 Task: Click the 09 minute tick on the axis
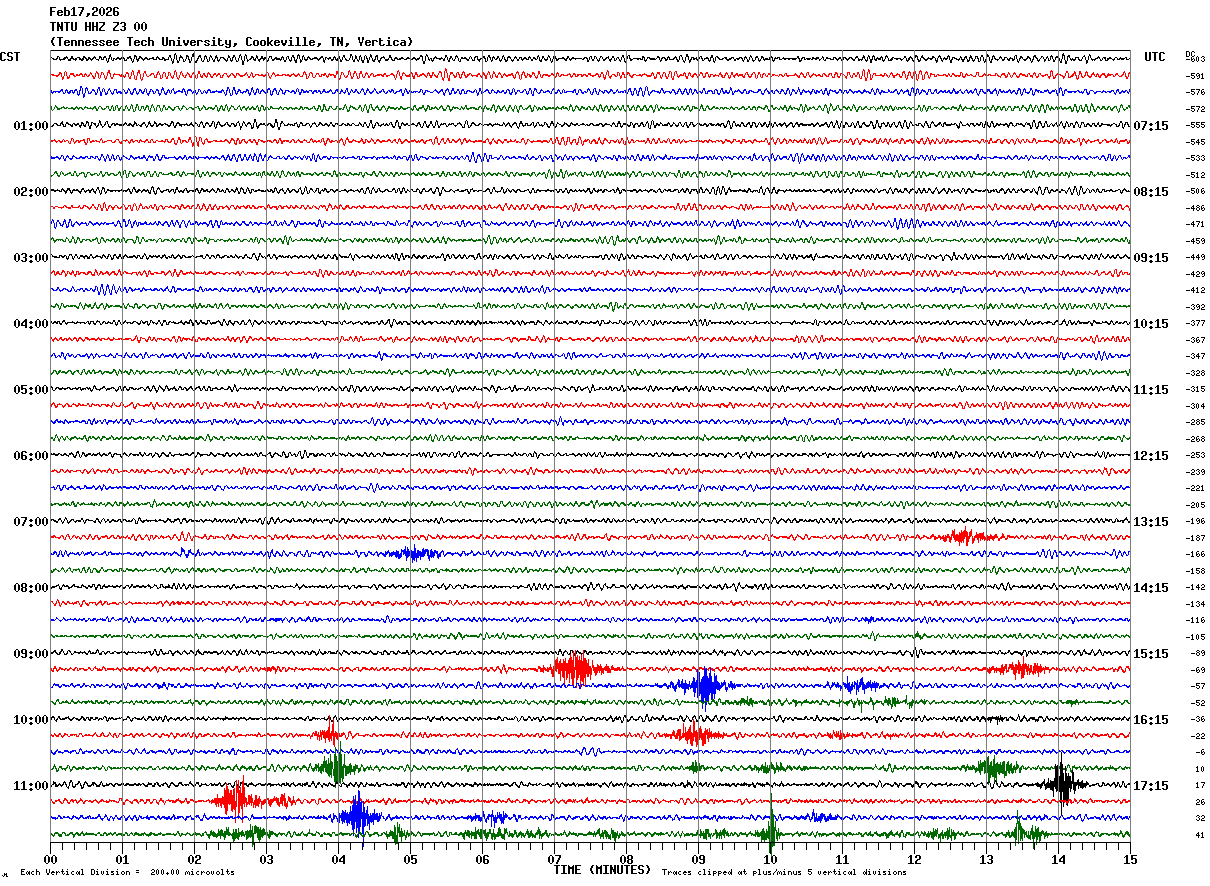(x=698, y=859)
